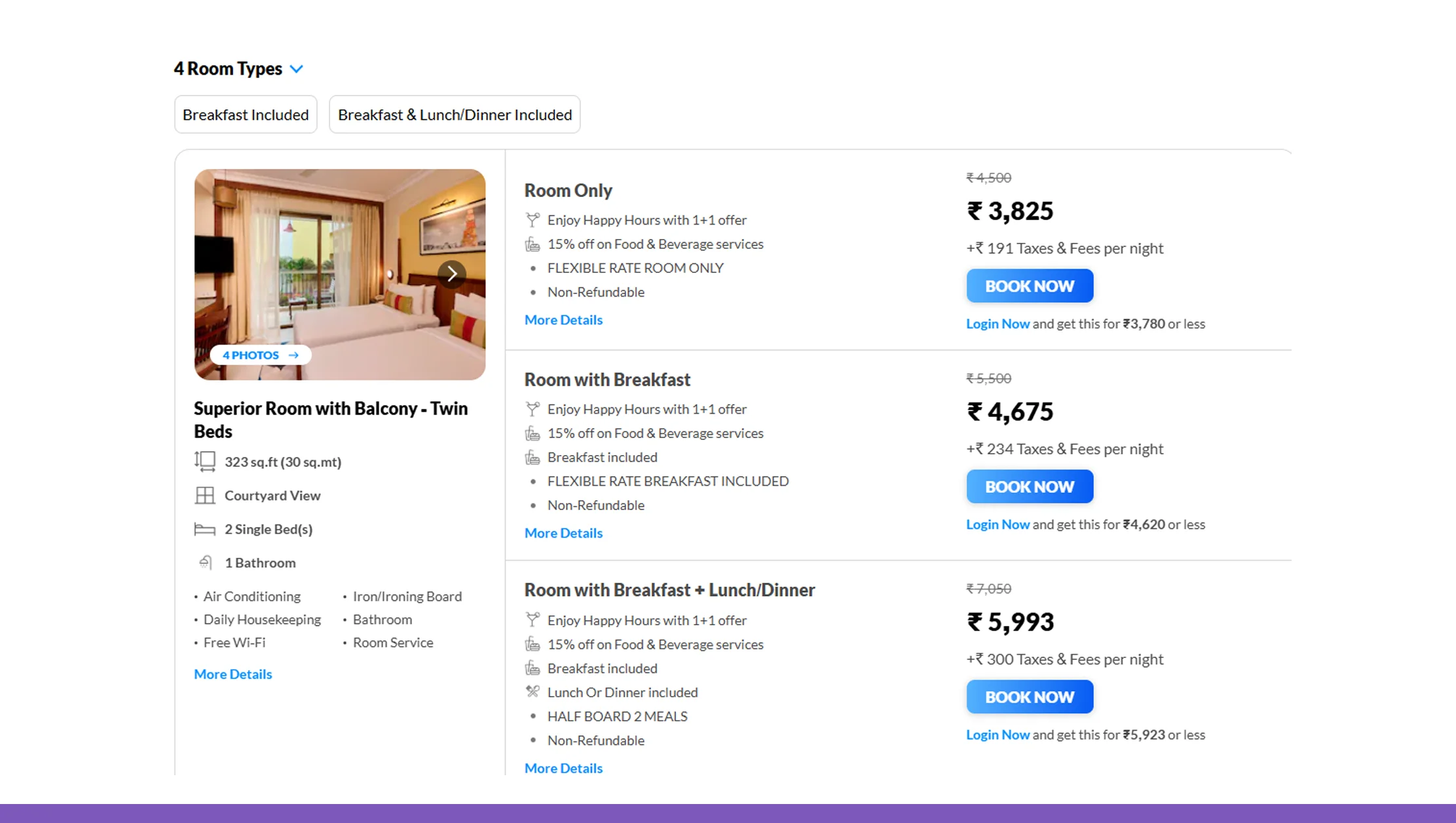This screenshot has height=823, width=1456.
Task: Expand More Details for Room with Breakfast
Action: (x=563, y=532)
